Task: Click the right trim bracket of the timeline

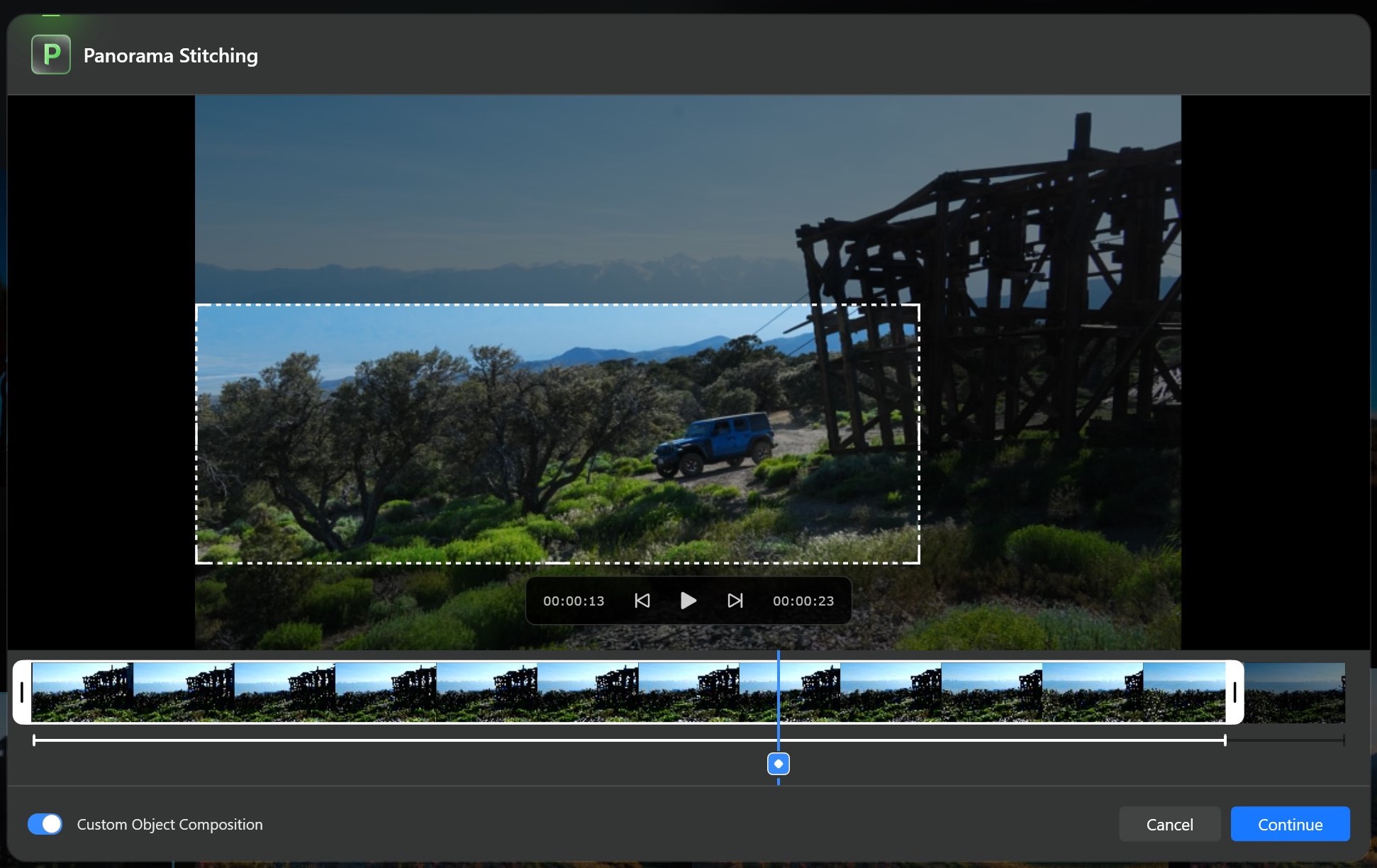Action: (x=1234, y=693)
